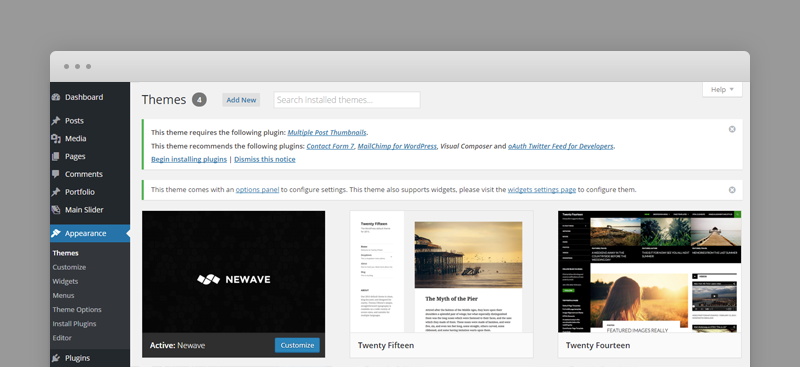
Task: Open the Comments menu label
Action: pyautogui.click(x=84, y=174)
